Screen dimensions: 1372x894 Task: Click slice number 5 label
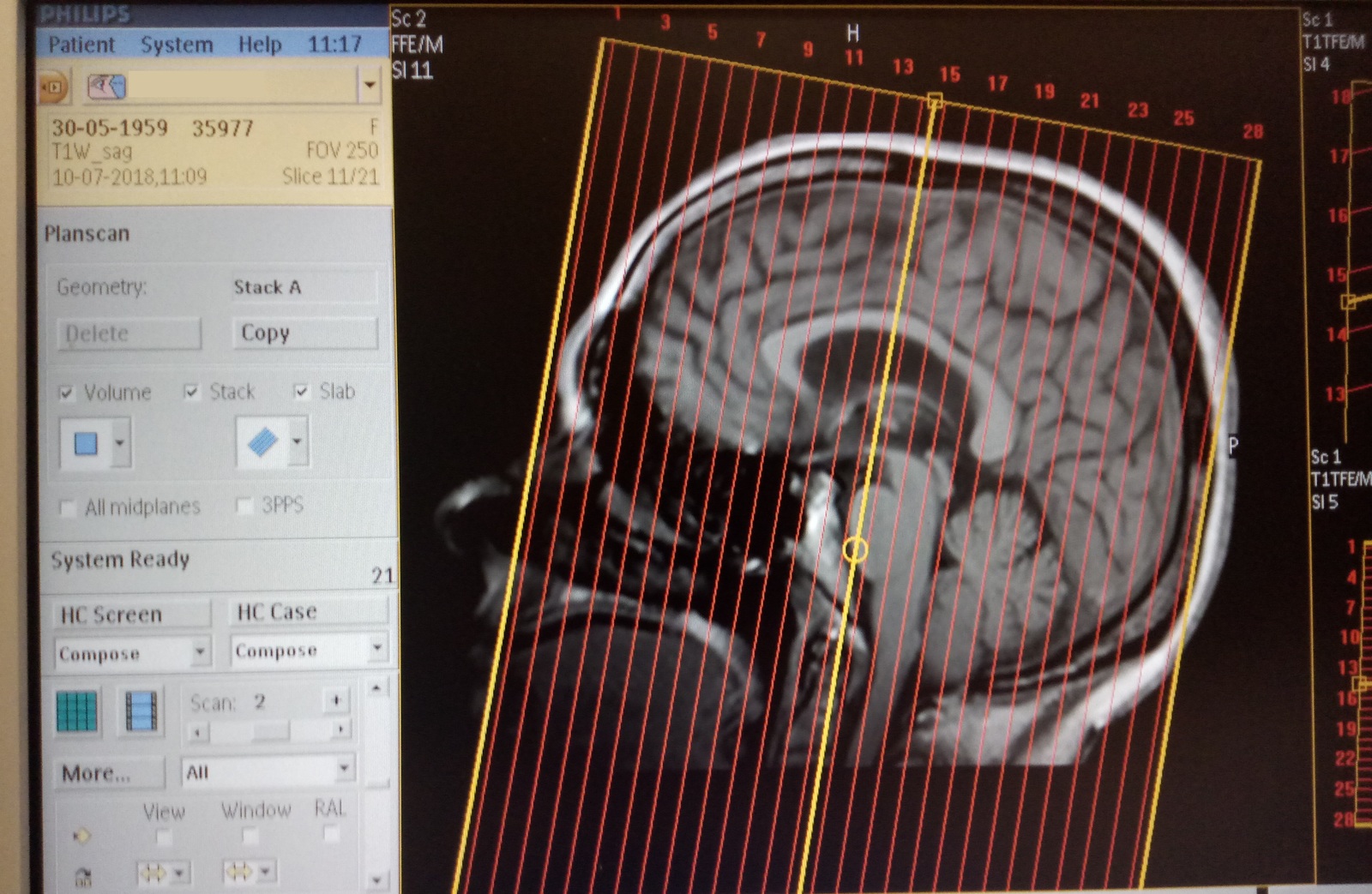tap(713, 33)
